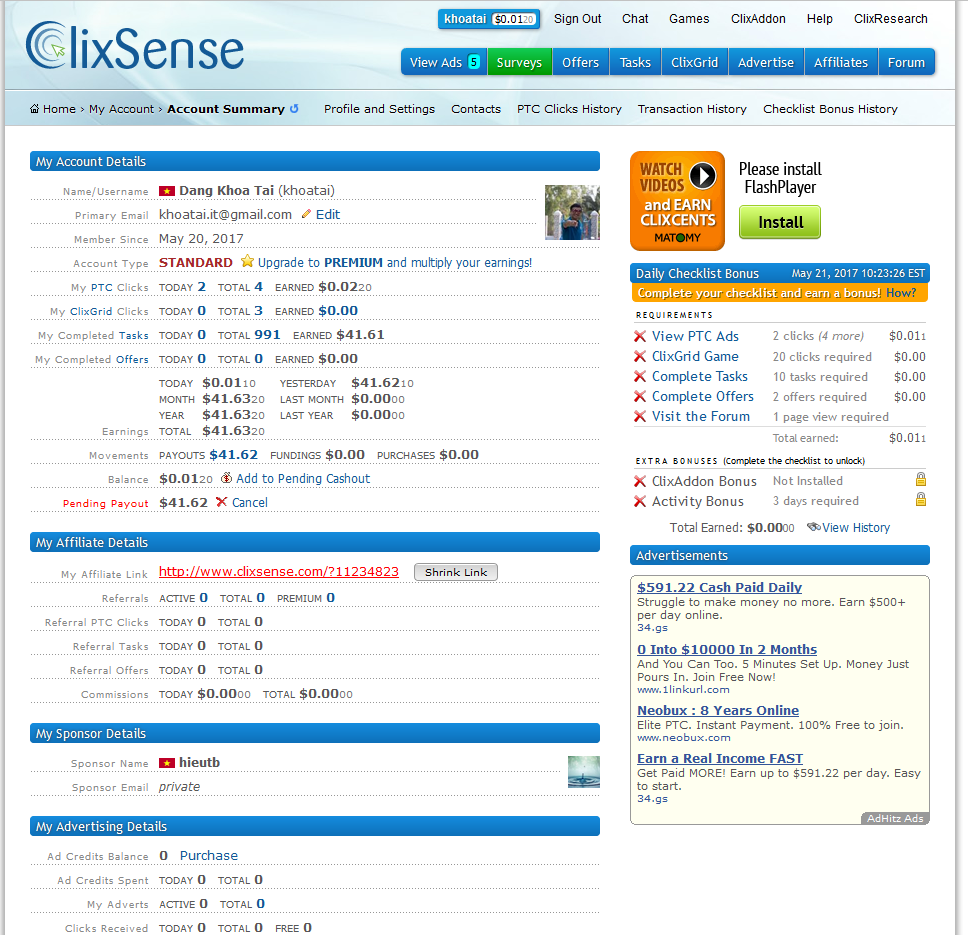Open Checklist Bonus History
968x940 pixels.
coord(830,109)
